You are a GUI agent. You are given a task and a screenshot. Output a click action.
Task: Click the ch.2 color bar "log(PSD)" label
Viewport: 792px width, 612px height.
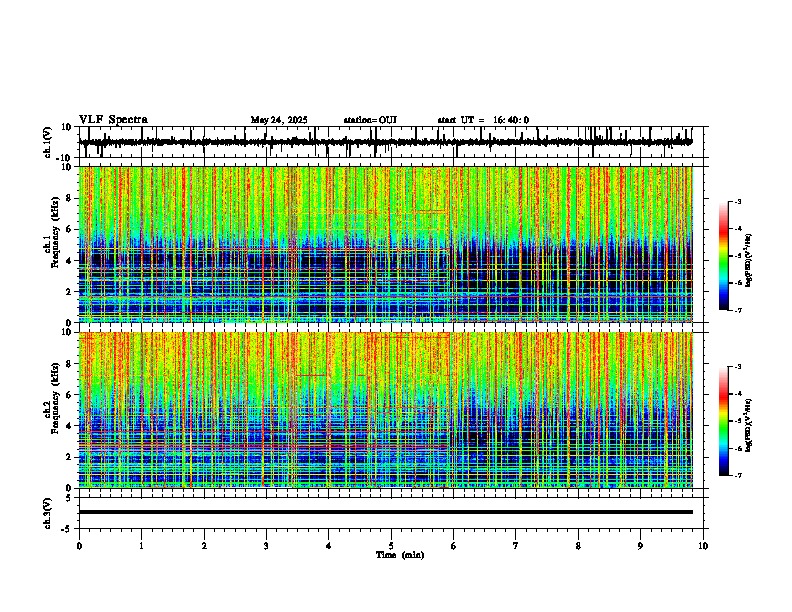(x=749, y=425)
